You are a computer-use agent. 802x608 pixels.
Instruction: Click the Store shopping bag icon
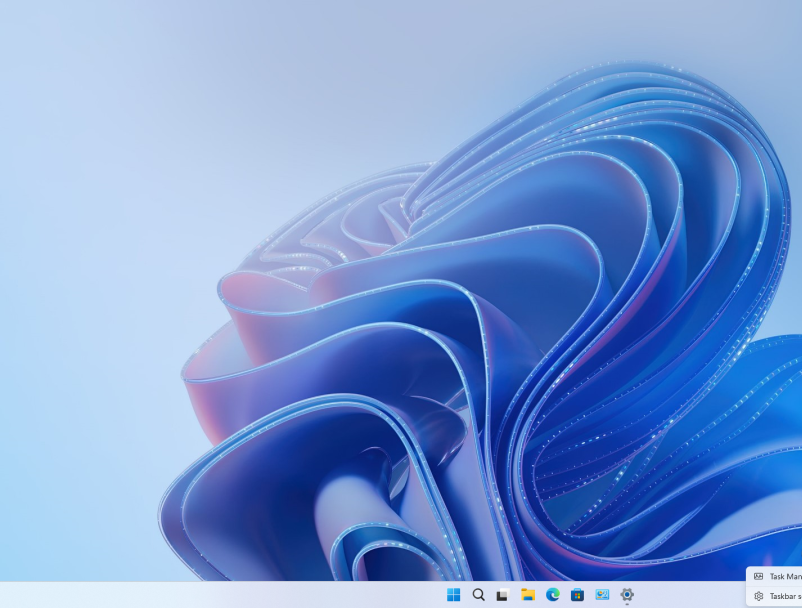click(578, 595)
